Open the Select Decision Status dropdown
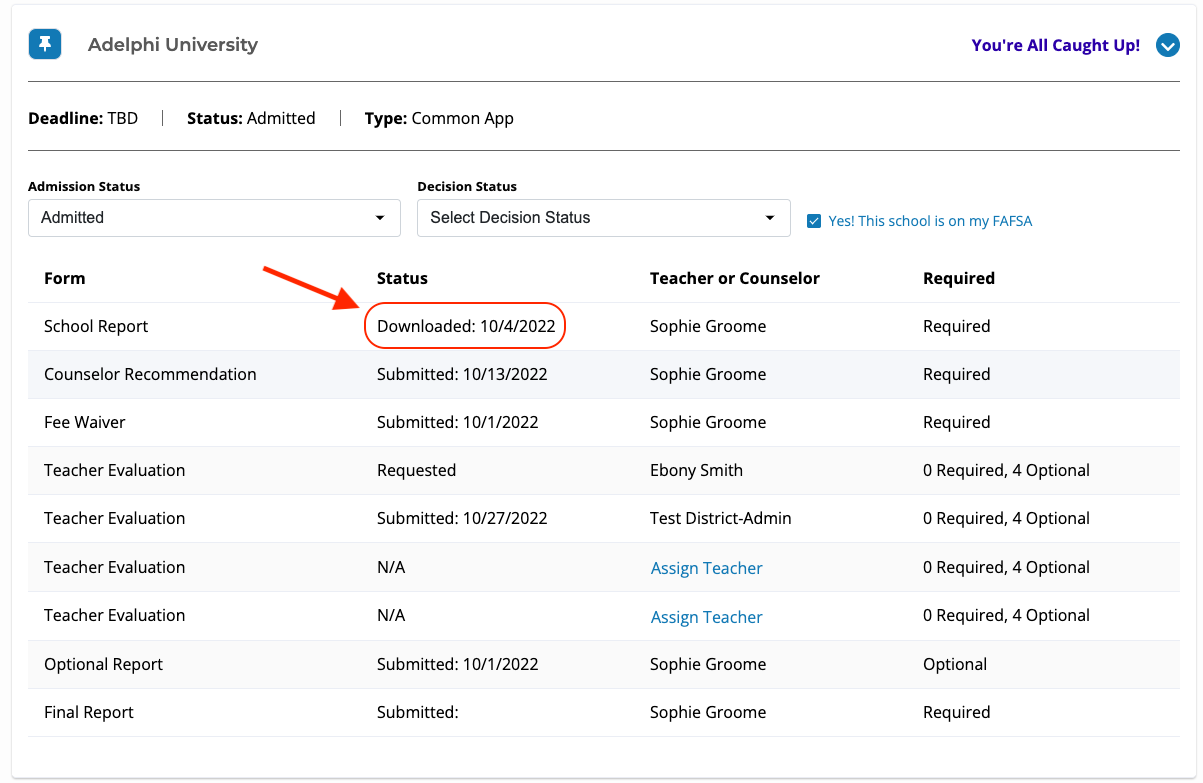This screenshot has width=1203, height=783. (603, 218)
